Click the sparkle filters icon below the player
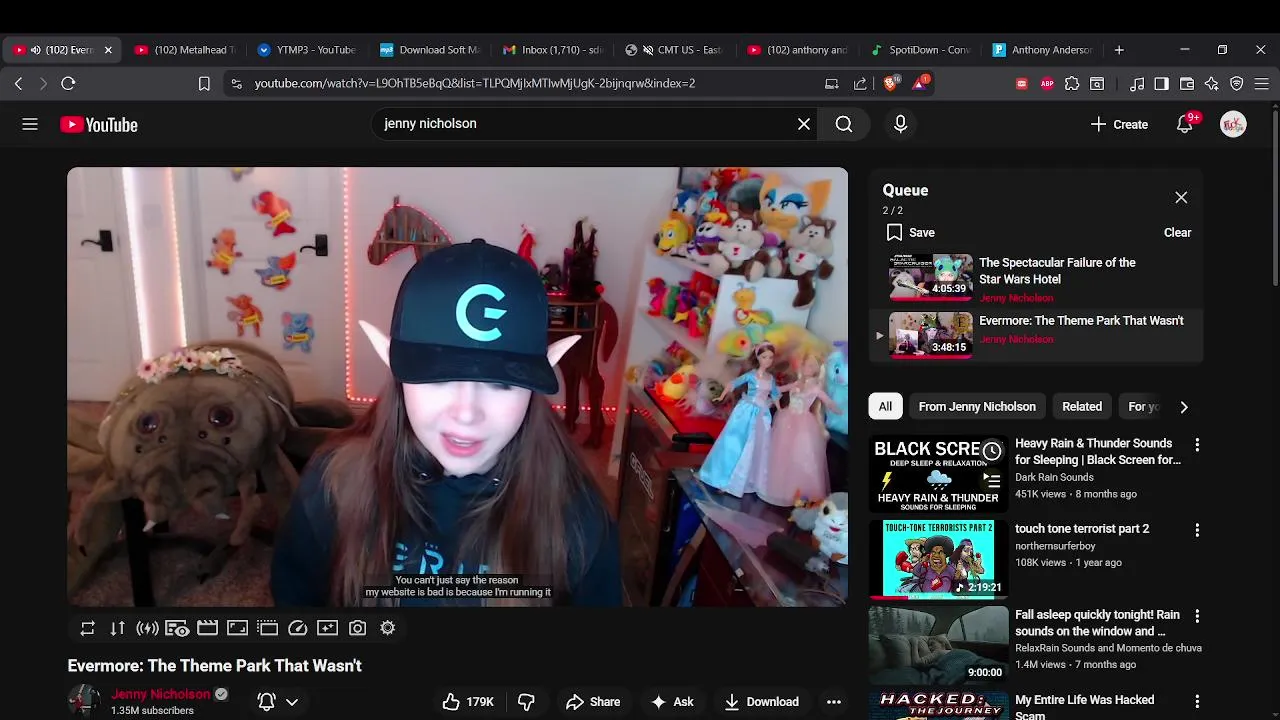This screenshot has width=1280, height=720. [x=327, y=628]
